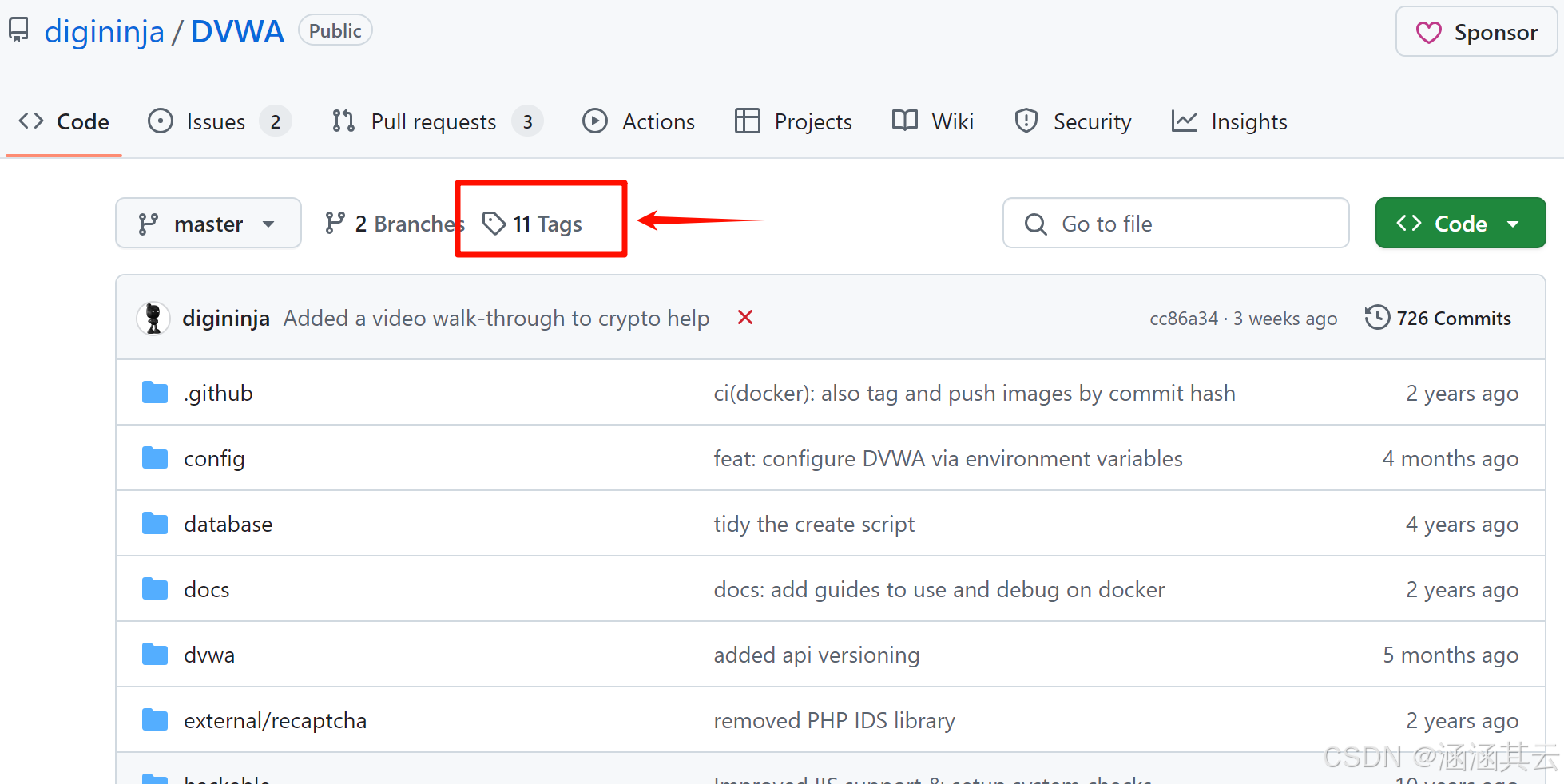The width and height of the screenshot is (1564, 784).
Task: Click the red failed-check X icon
Action: (x=745, y=318)
